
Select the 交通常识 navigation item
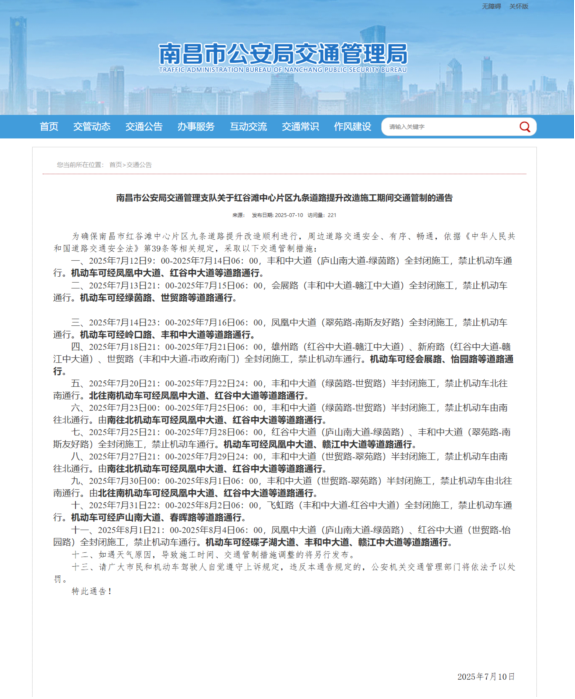click(x=300, y=127)
